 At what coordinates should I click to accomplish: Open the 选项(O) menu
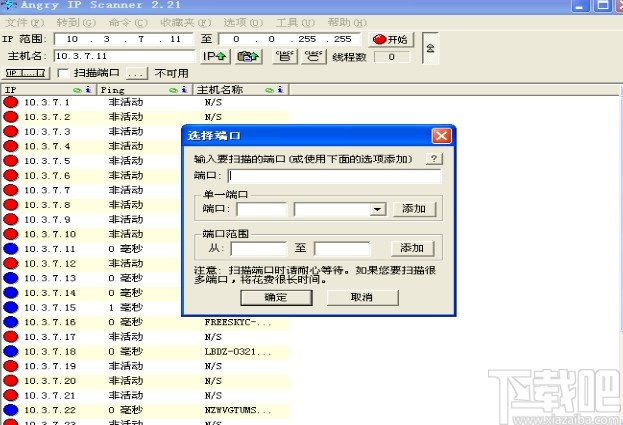[x=243, y=23]
